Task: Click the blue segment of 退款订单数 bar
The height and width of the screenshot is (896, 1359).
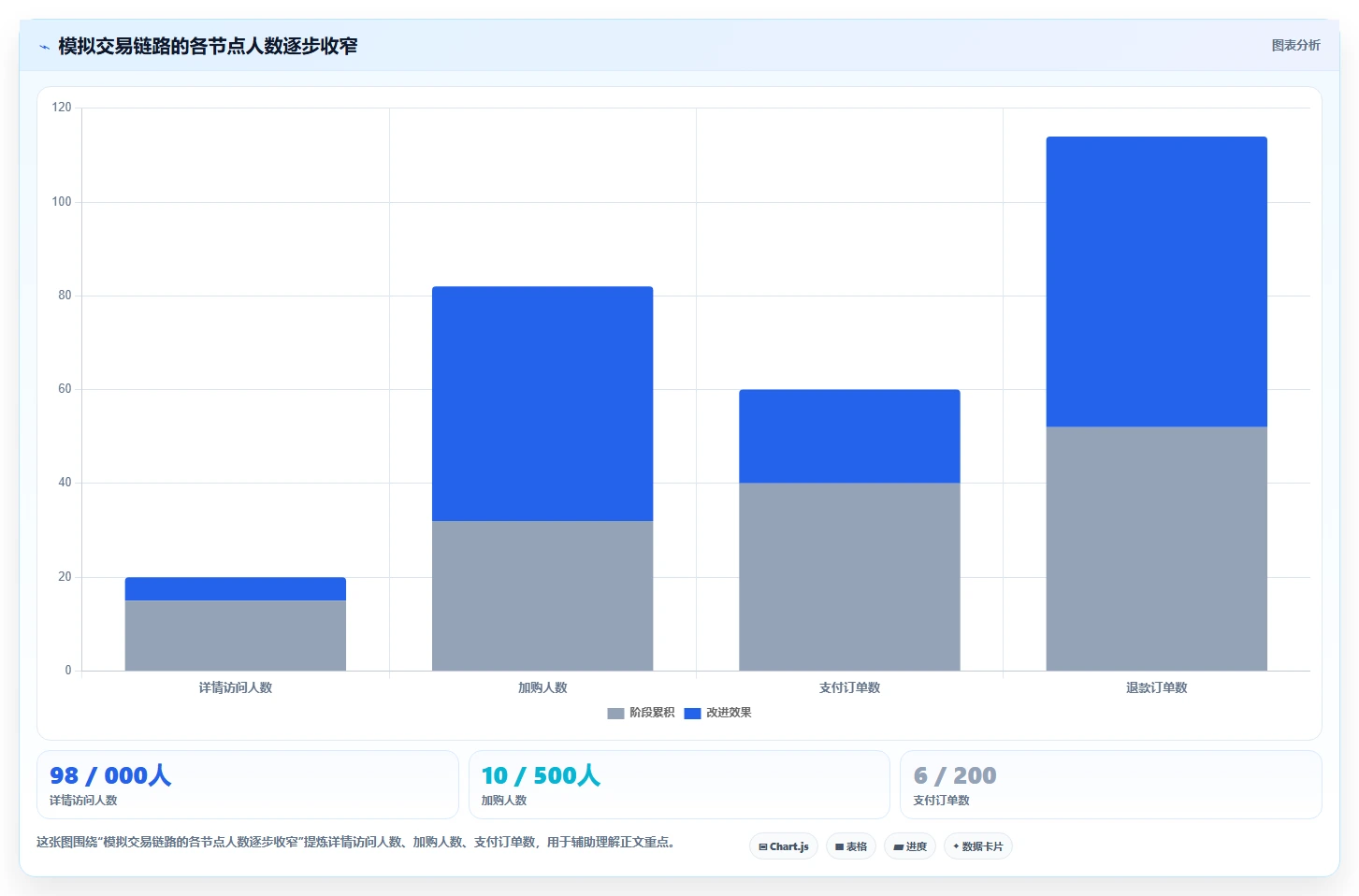Action: pos(1156,282)
